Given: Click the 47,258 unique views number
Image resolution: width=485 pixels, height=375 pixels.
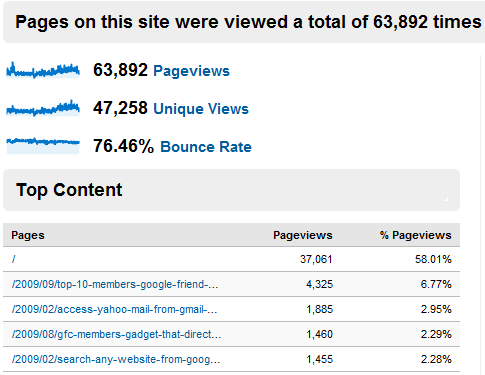Looking at the screenshot, I should (120, 108).
